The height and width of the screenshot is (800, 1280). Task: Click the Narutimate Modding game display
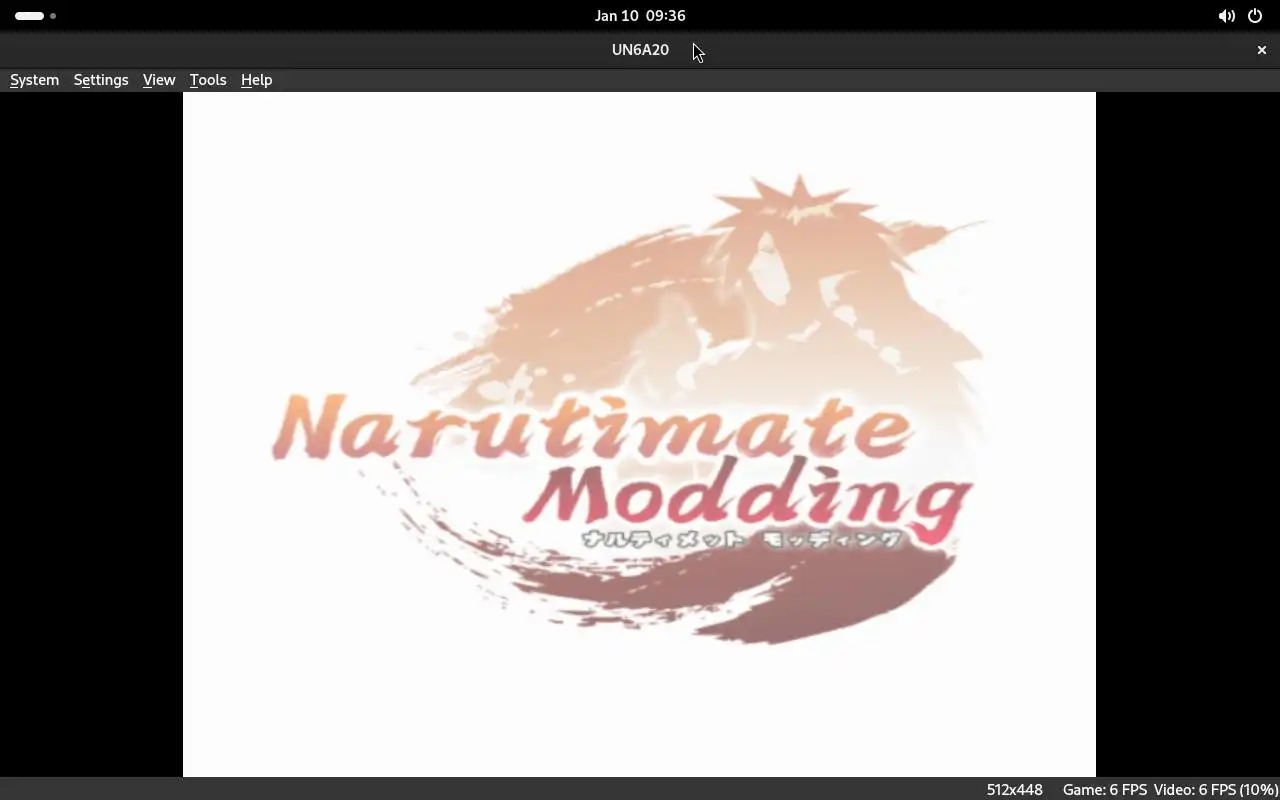point(639,434)
